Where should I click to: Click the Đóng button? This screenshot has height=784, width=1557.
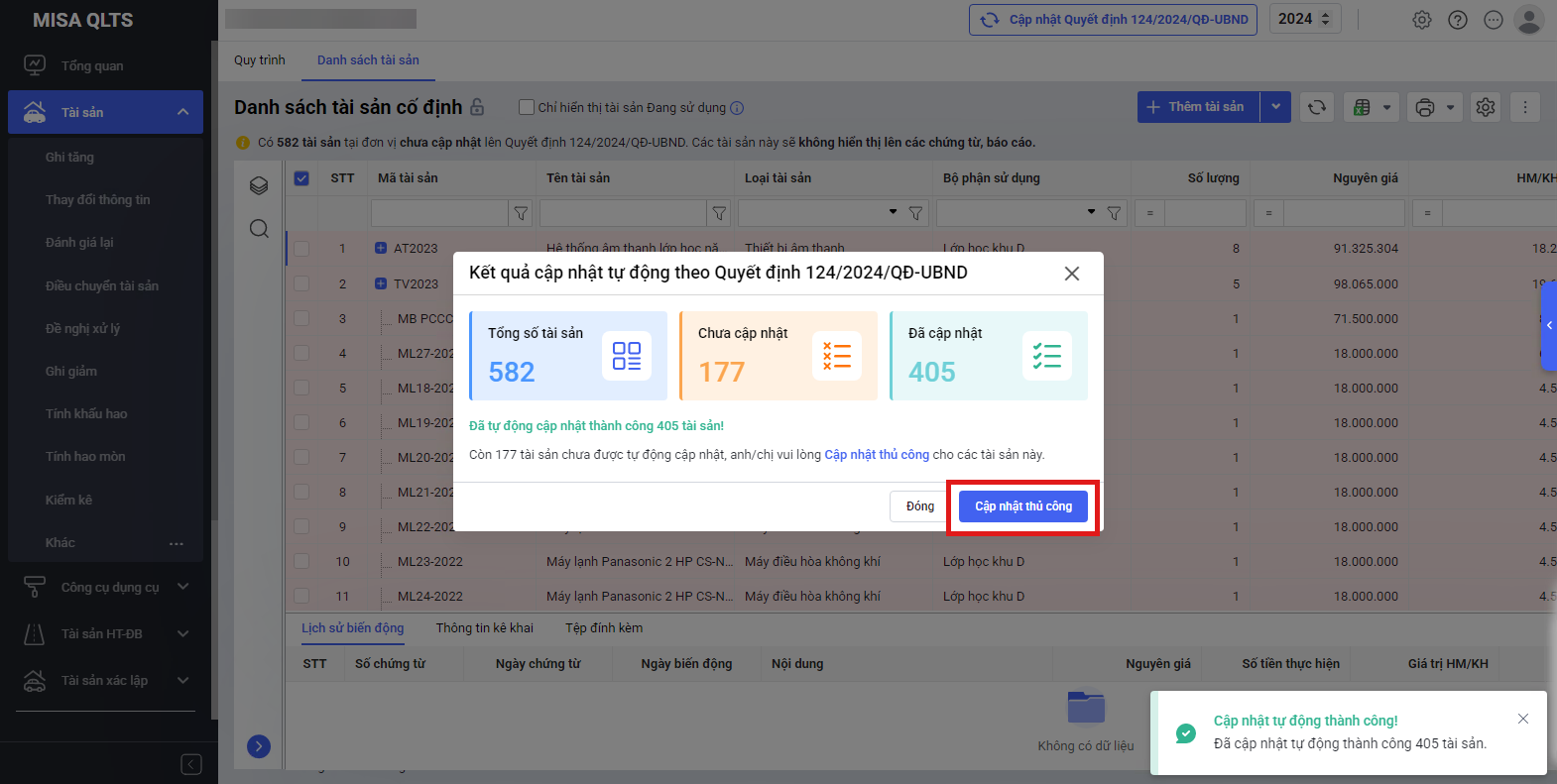(x=920, y=506)
